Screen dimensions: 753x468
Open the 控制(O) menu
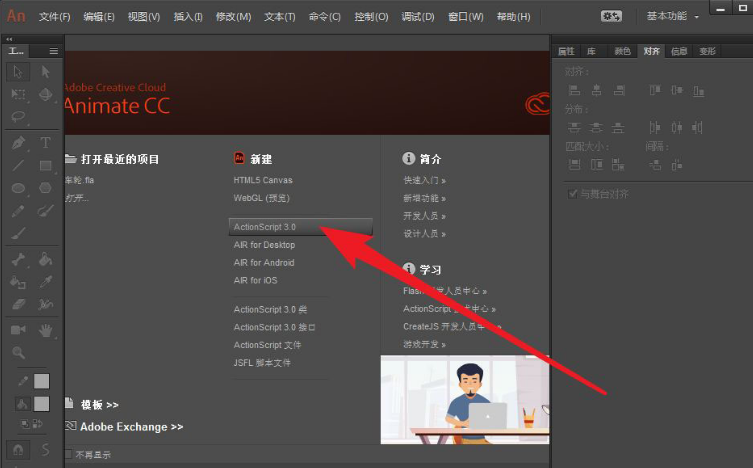[371, 17]
